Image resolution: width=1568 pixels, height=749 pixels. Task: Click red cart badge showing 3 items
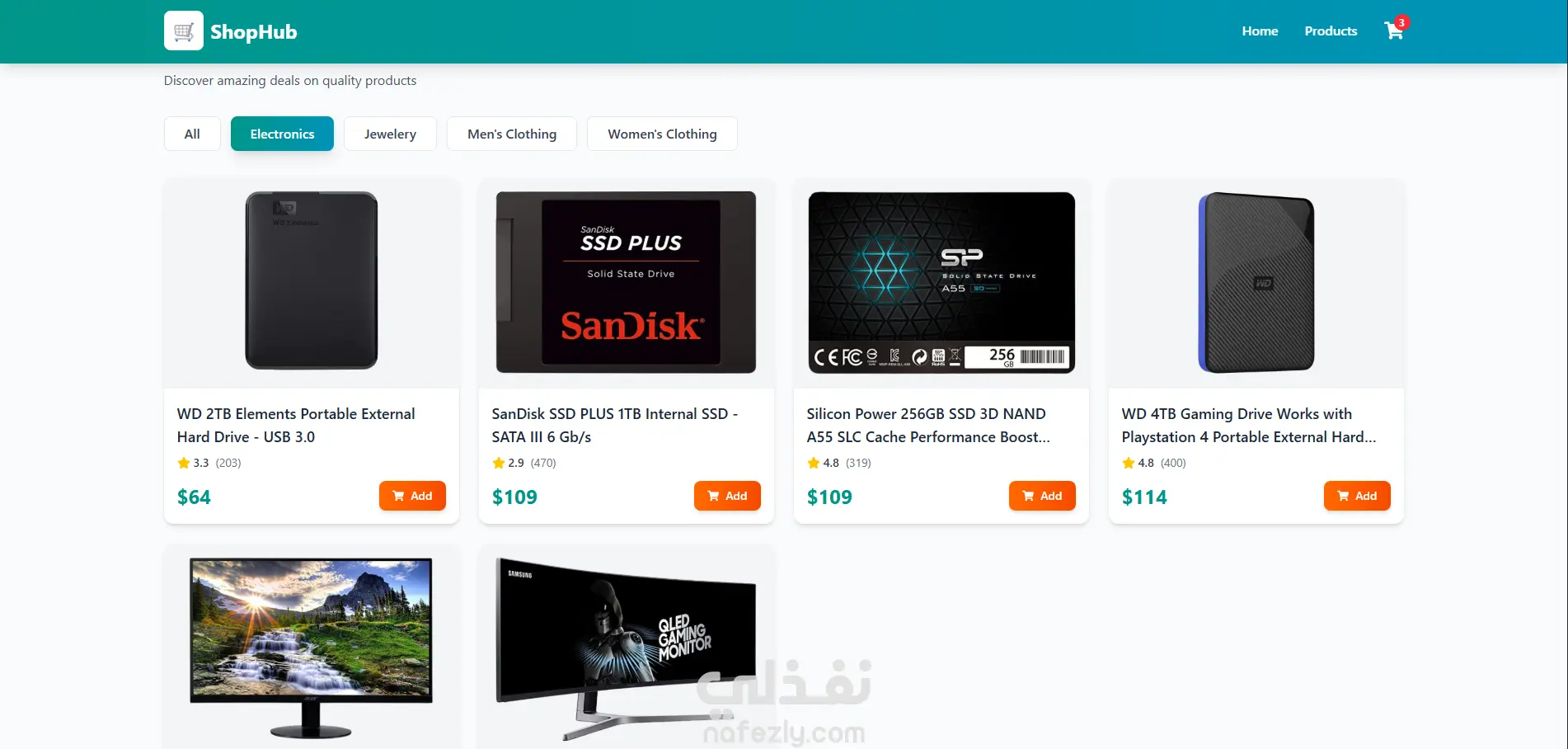pos(1401,22)
